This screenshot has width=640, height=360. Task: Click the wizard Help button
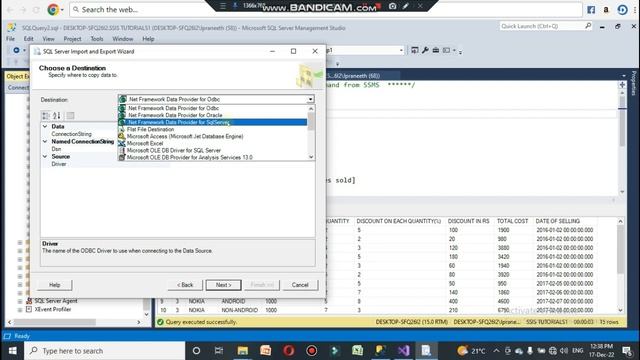click(x=54, y=285)
